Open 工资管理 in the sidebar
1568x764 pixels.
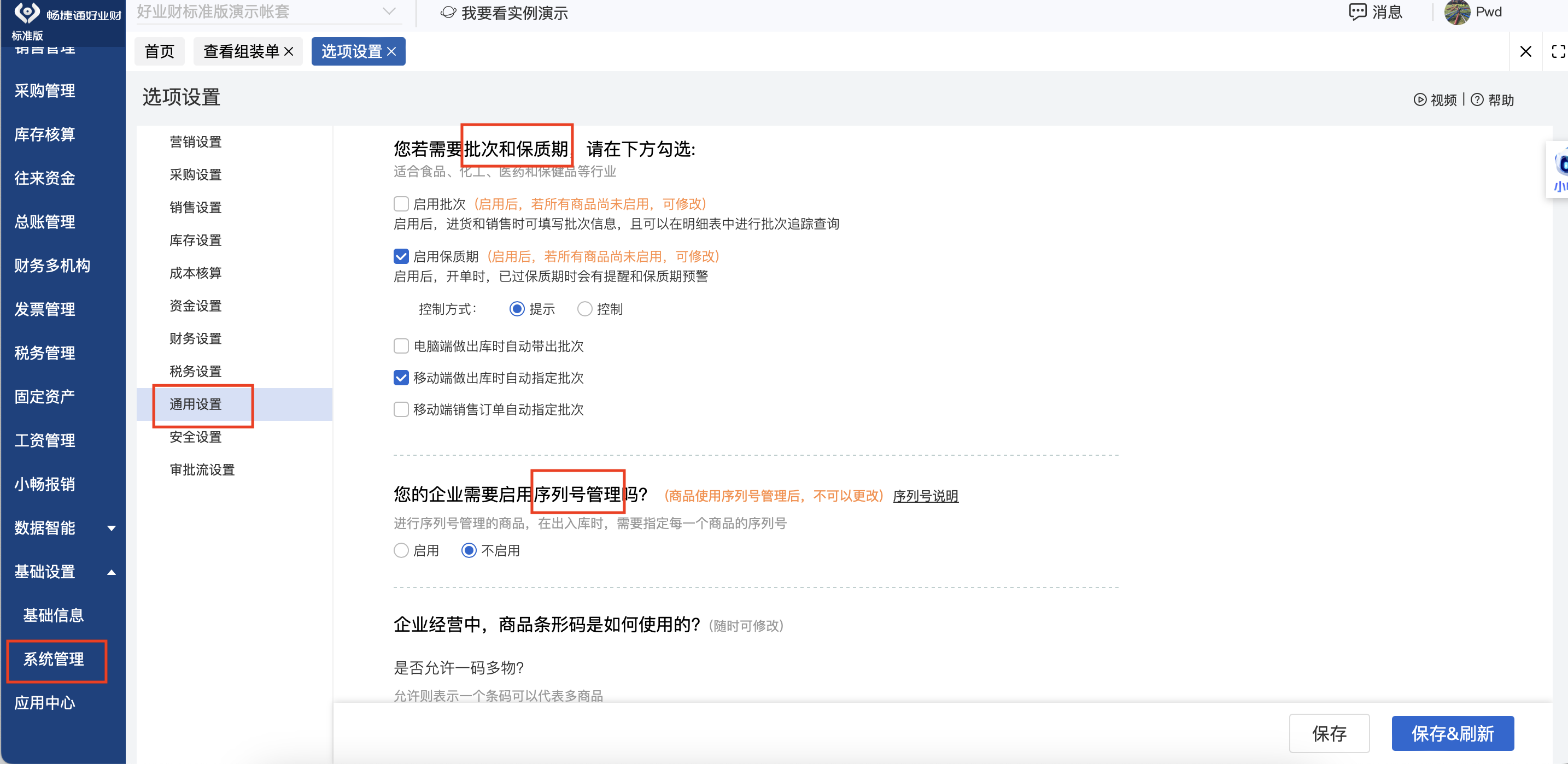click(45, 440)
